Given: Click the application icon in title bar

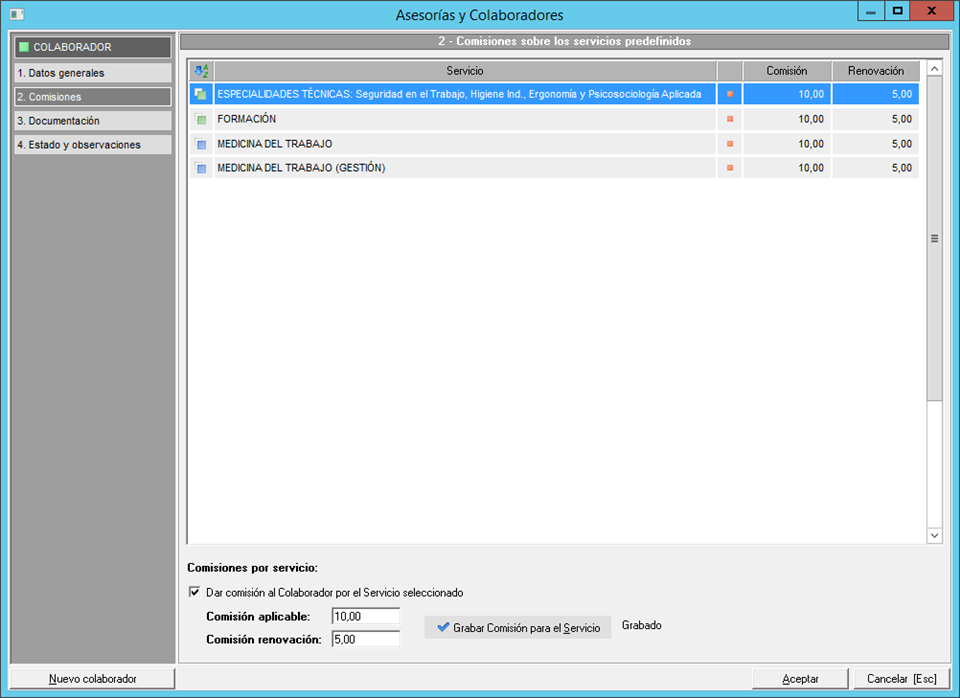Looking at the screenshot, I should [x=17, y=13].
